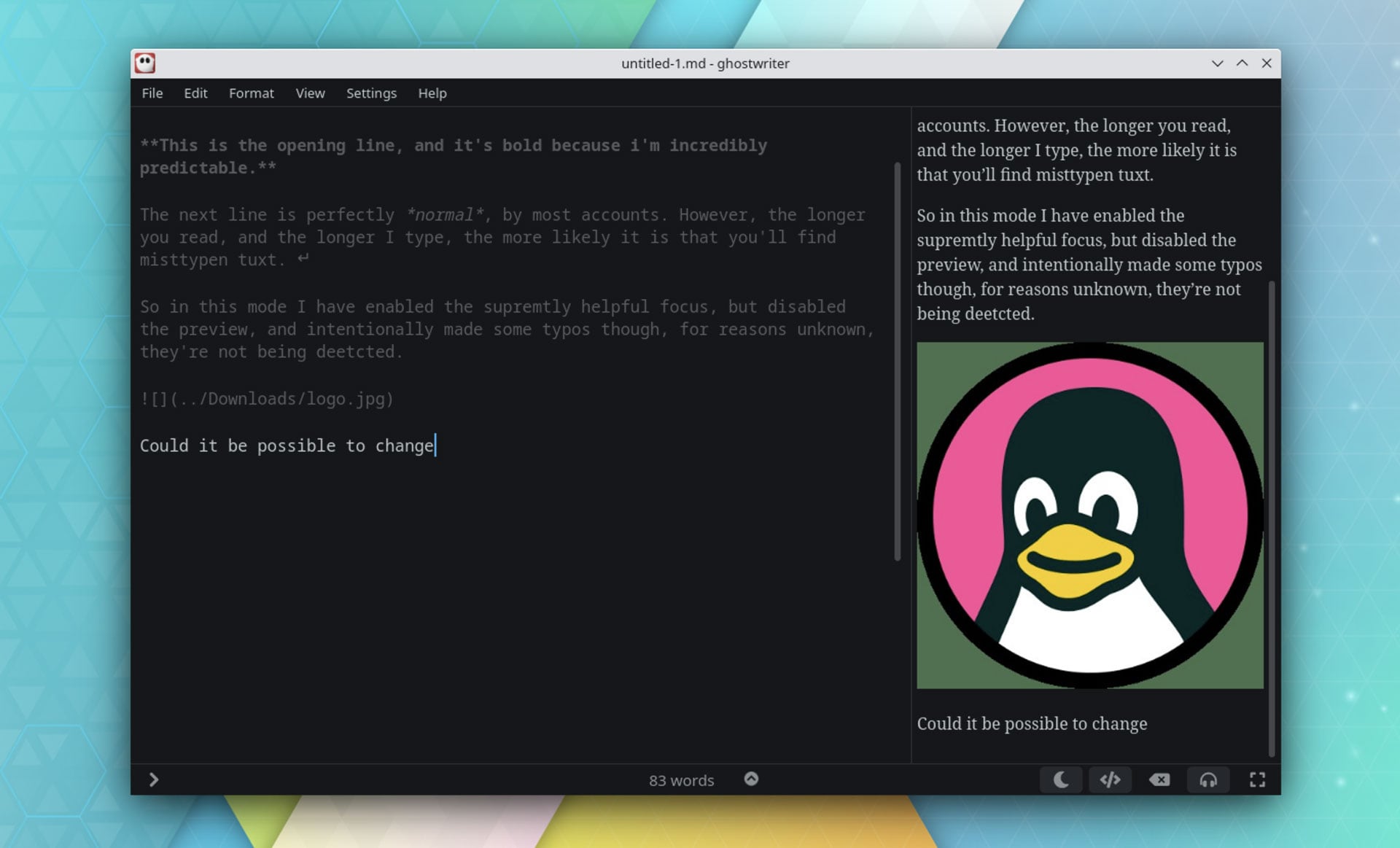Screen dimensions: 1400x848
Task: Click the 83 words counter
Action: 681,780
